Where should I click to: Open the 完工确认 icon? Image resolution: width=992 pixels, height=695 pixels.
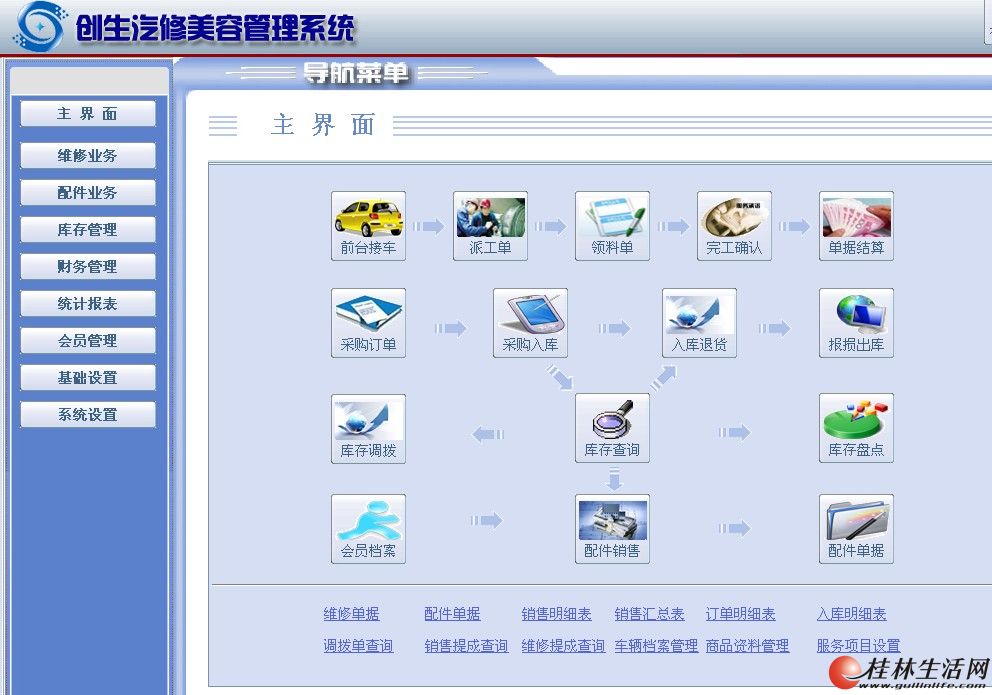pos(735,226)
